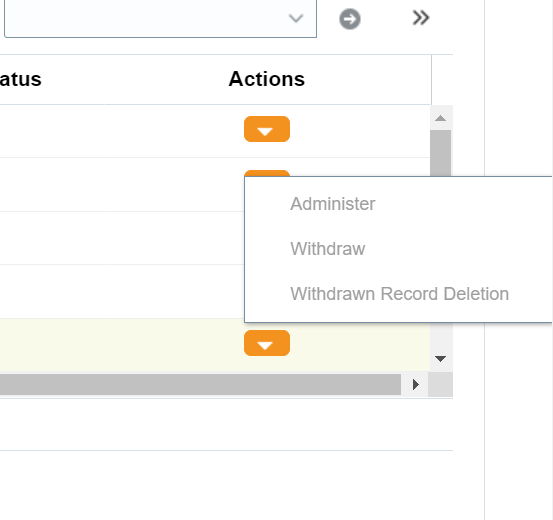Click the gray go arrow circle icon
Viewport: 553px width, 520px height.
click(350, 19)
